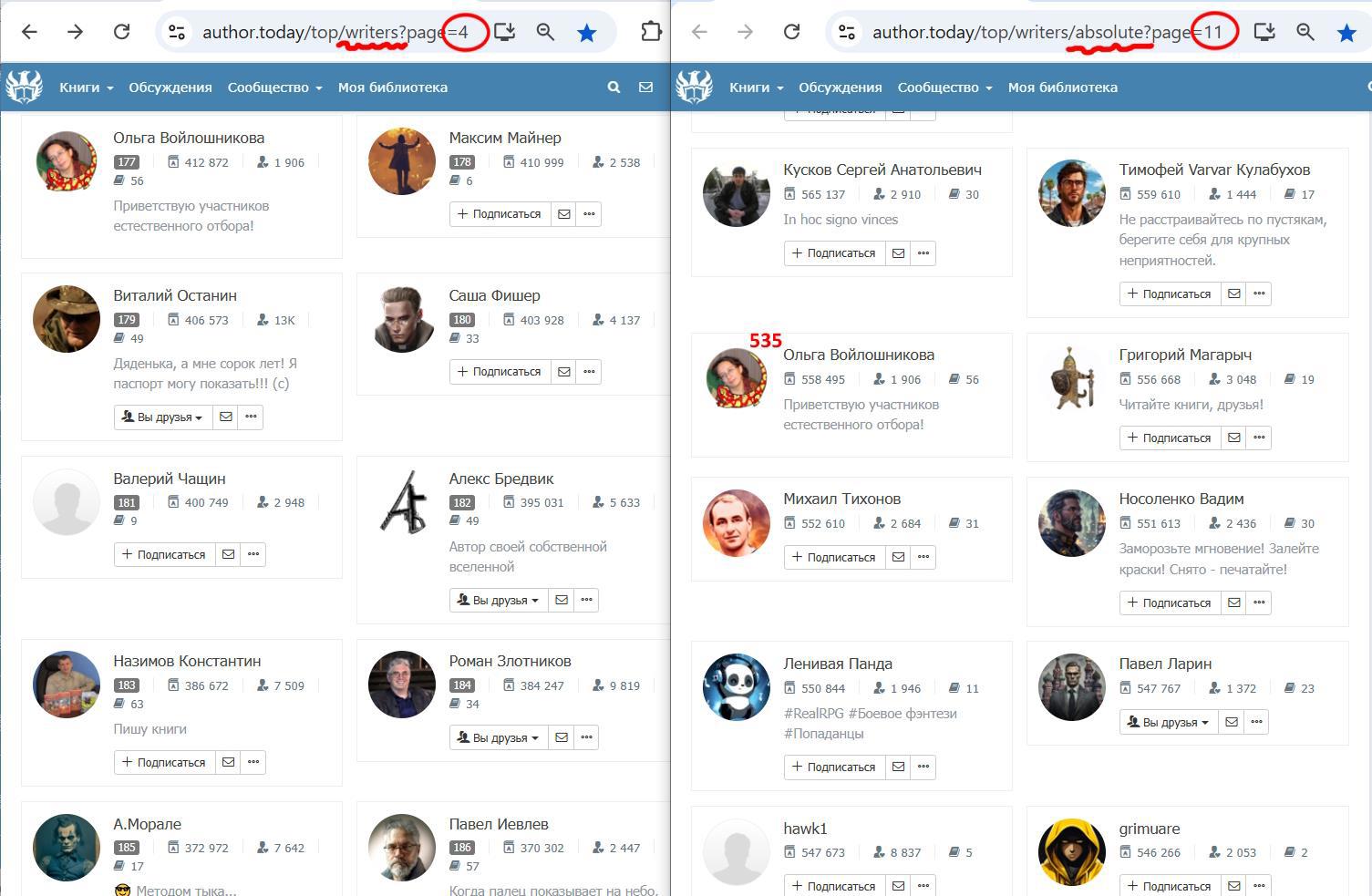Click Максим Майнер avatar image

(402, 161)
